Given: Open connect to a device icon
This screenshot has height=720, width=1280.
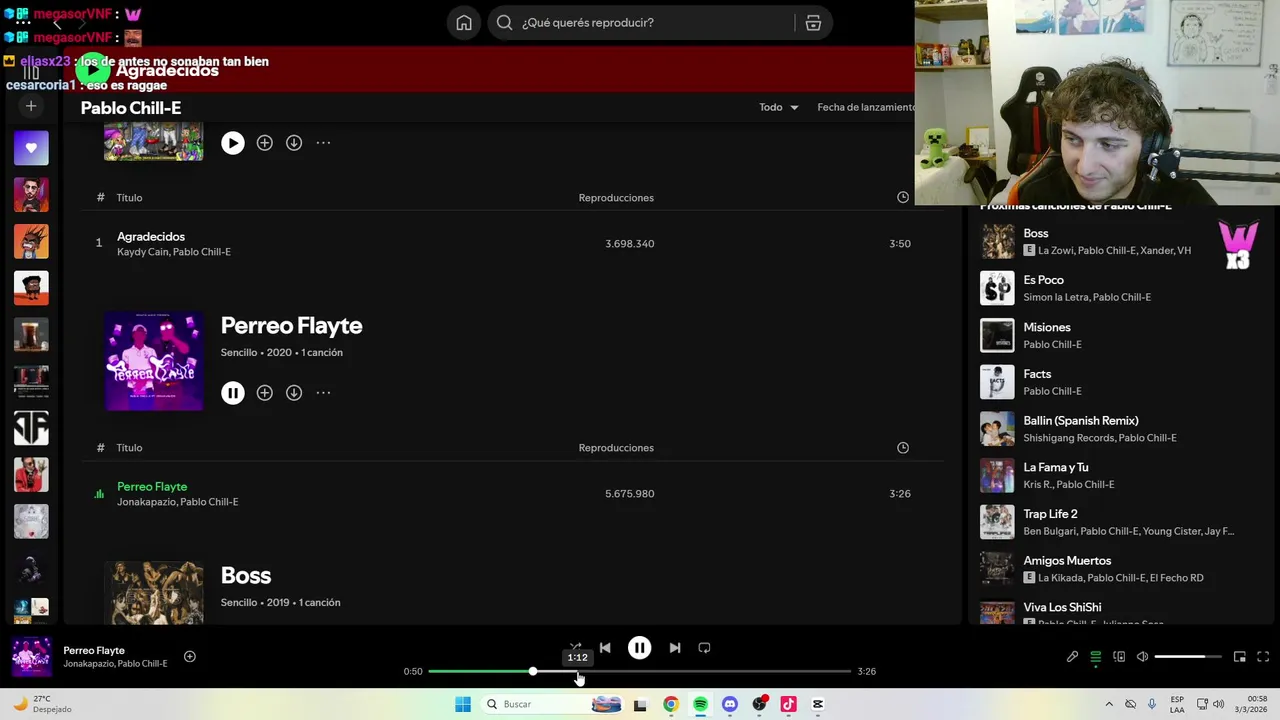Looking at the screenshot, I should coord(1119,657).
